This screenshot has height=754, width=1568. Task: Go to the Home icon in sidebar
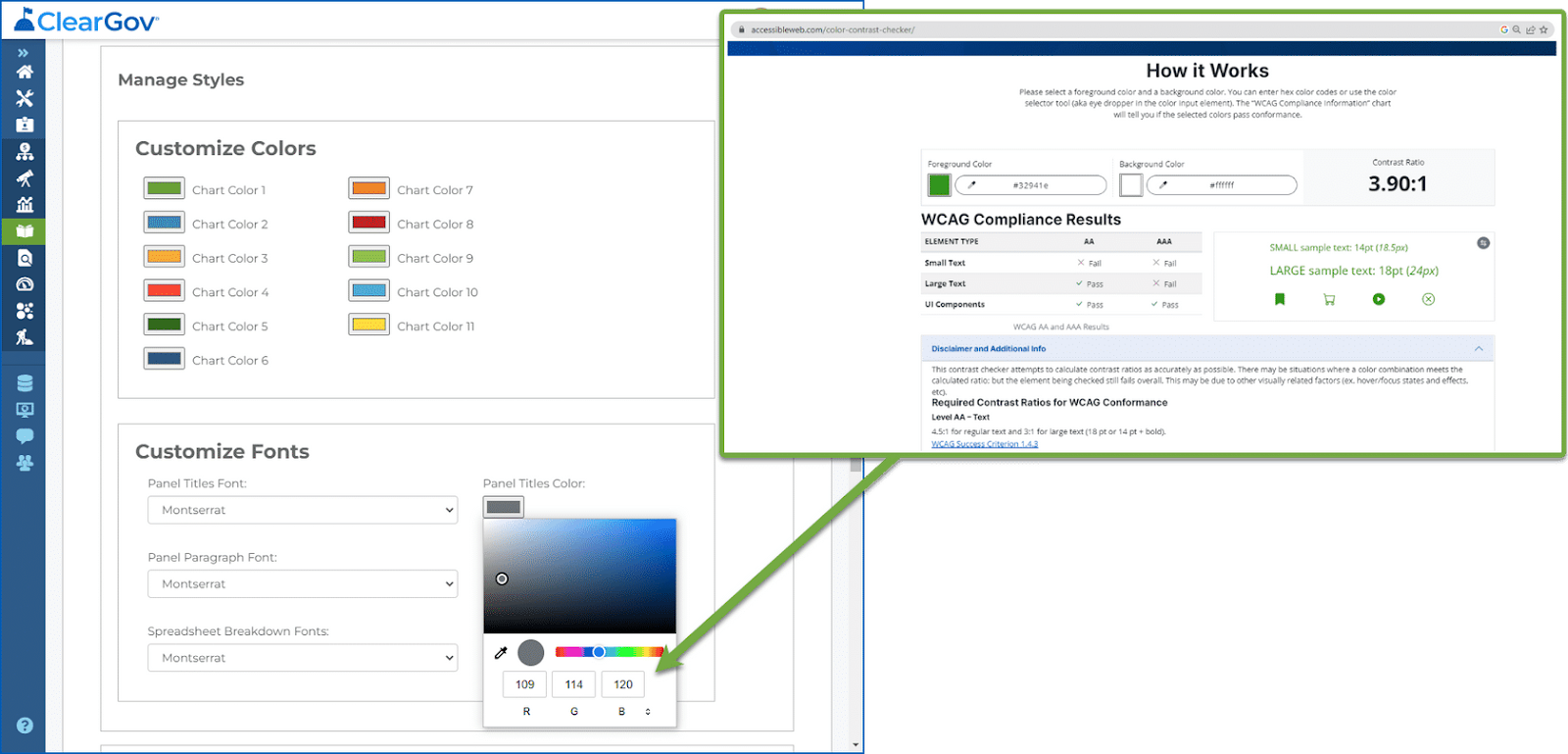[x=24, y=72]
